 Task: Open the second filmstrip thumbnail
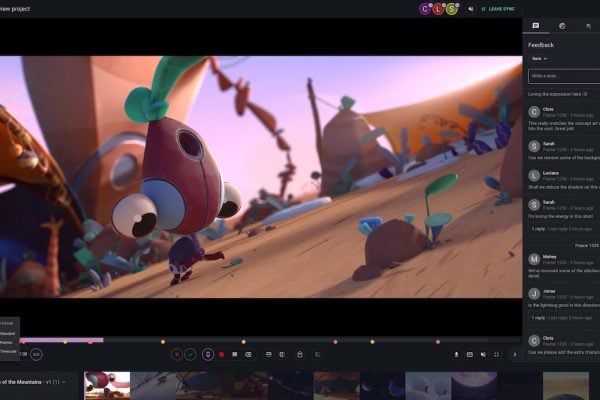(x=153, y=386)
